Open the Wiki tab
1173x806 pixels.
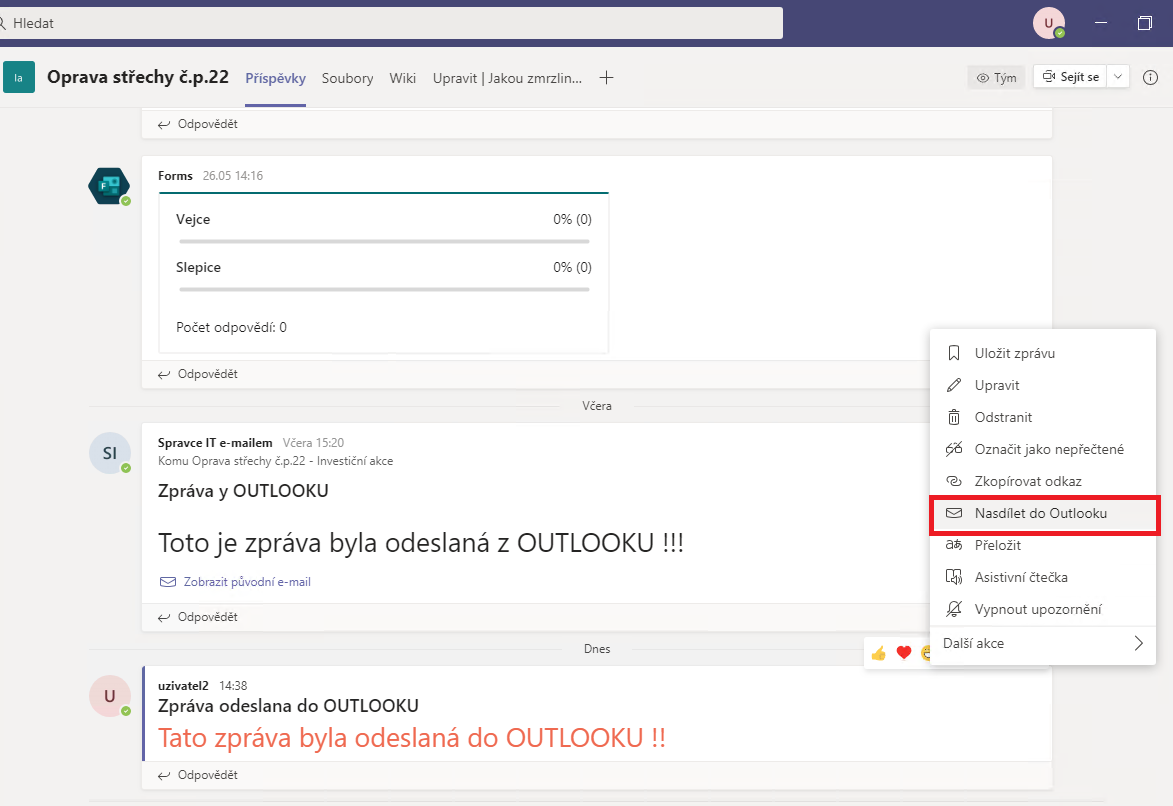[x=402, y=78]
